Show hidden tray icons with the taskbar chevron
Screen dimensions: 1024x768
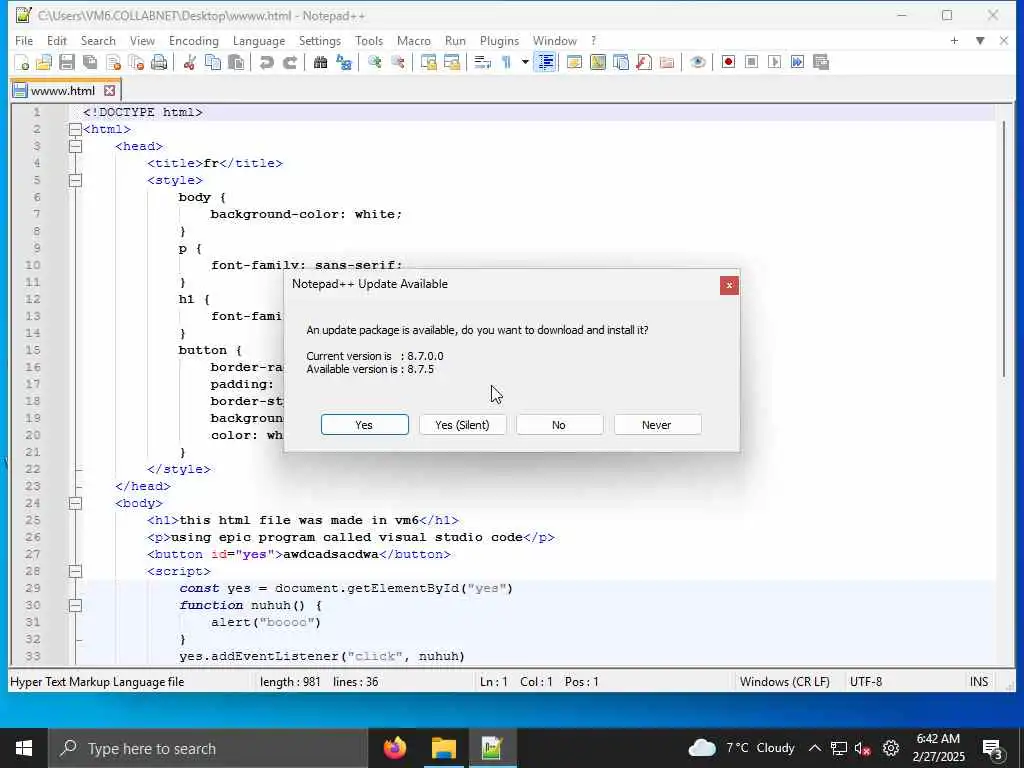click(x=814, y=748)
